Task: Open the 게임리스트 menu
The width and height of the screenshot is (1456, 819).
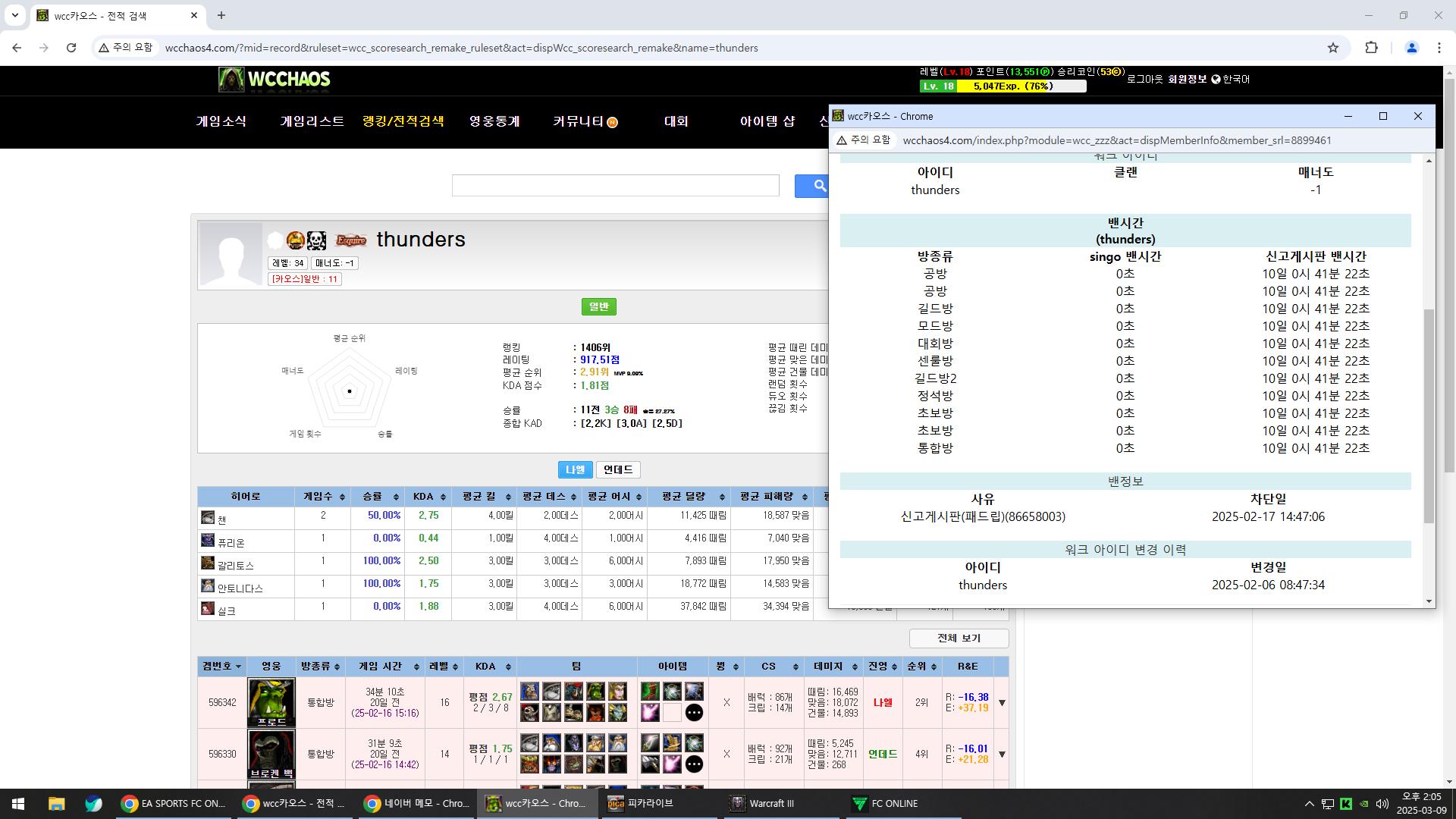Action: point(312,121)
